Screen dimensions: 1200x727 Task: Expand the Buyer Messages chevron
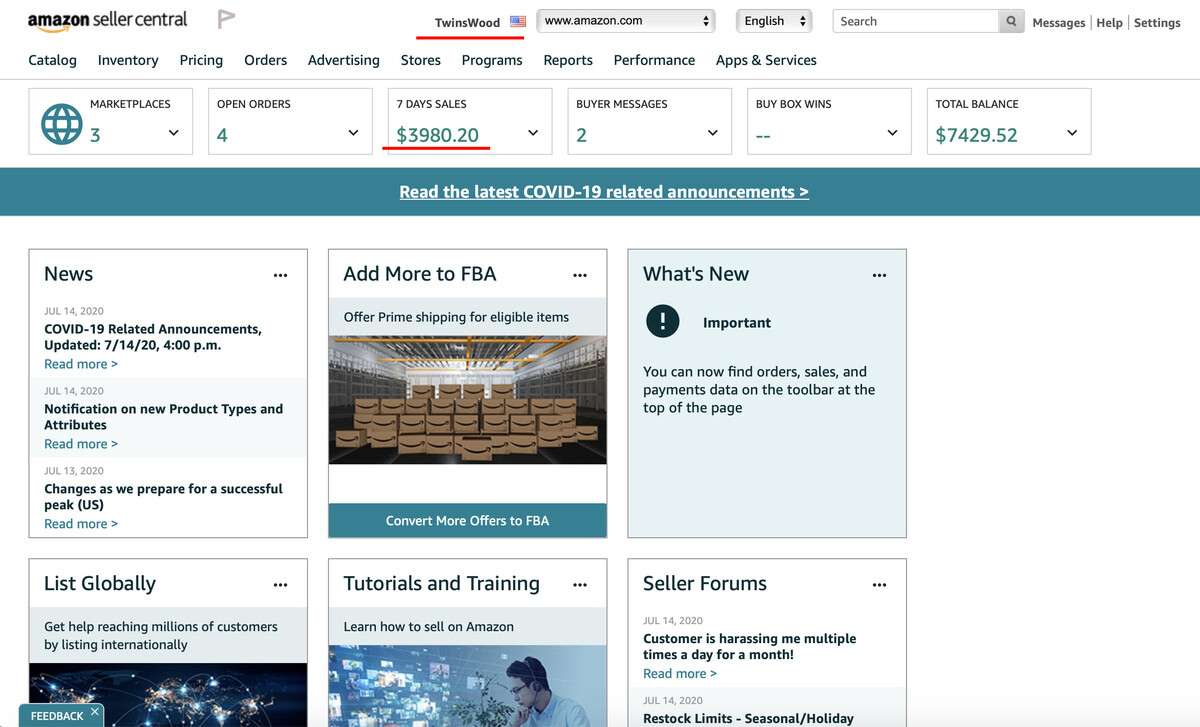pos(713,133)
